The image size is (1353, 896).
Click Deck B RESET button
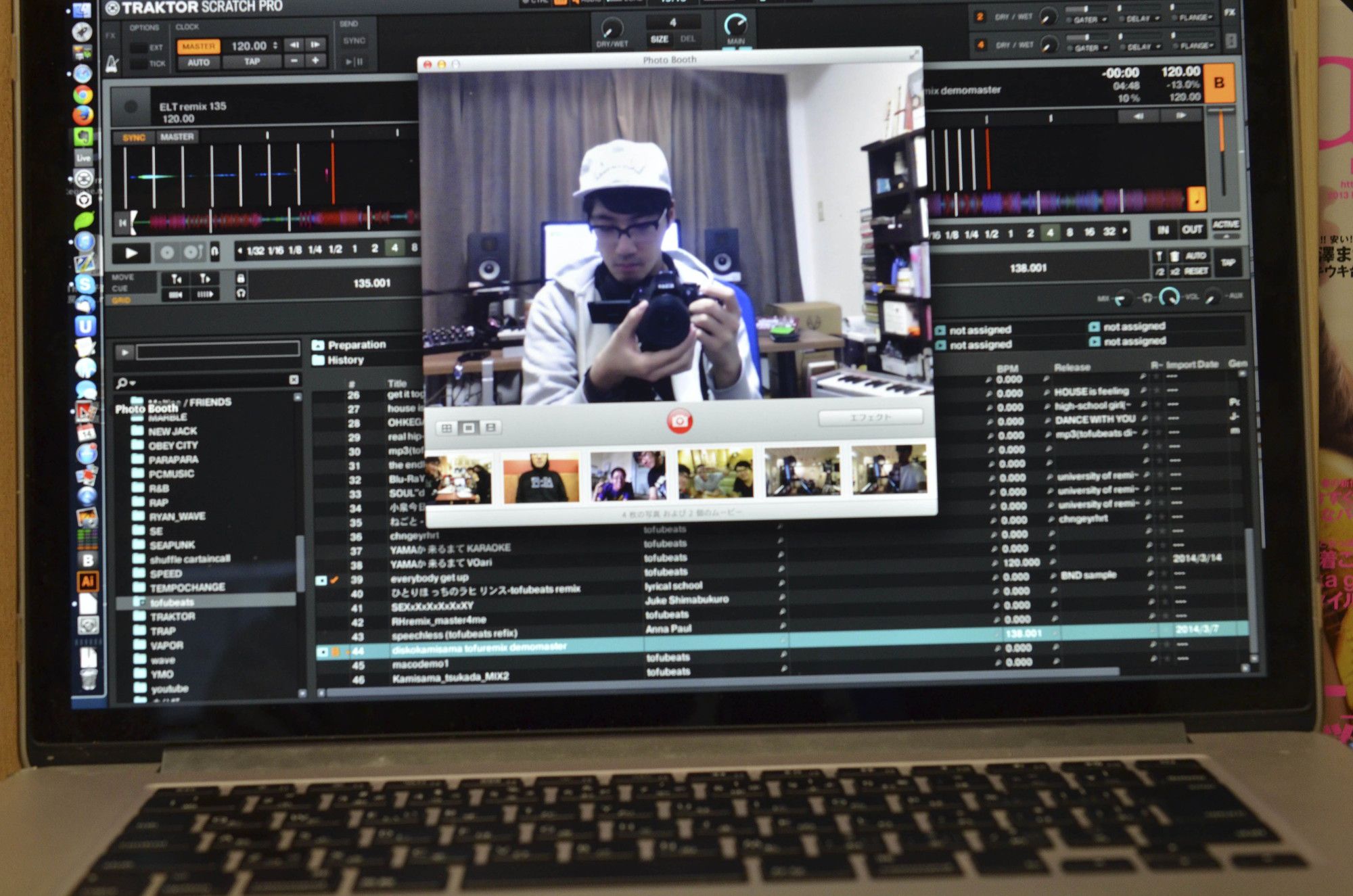pos(1196,271)
